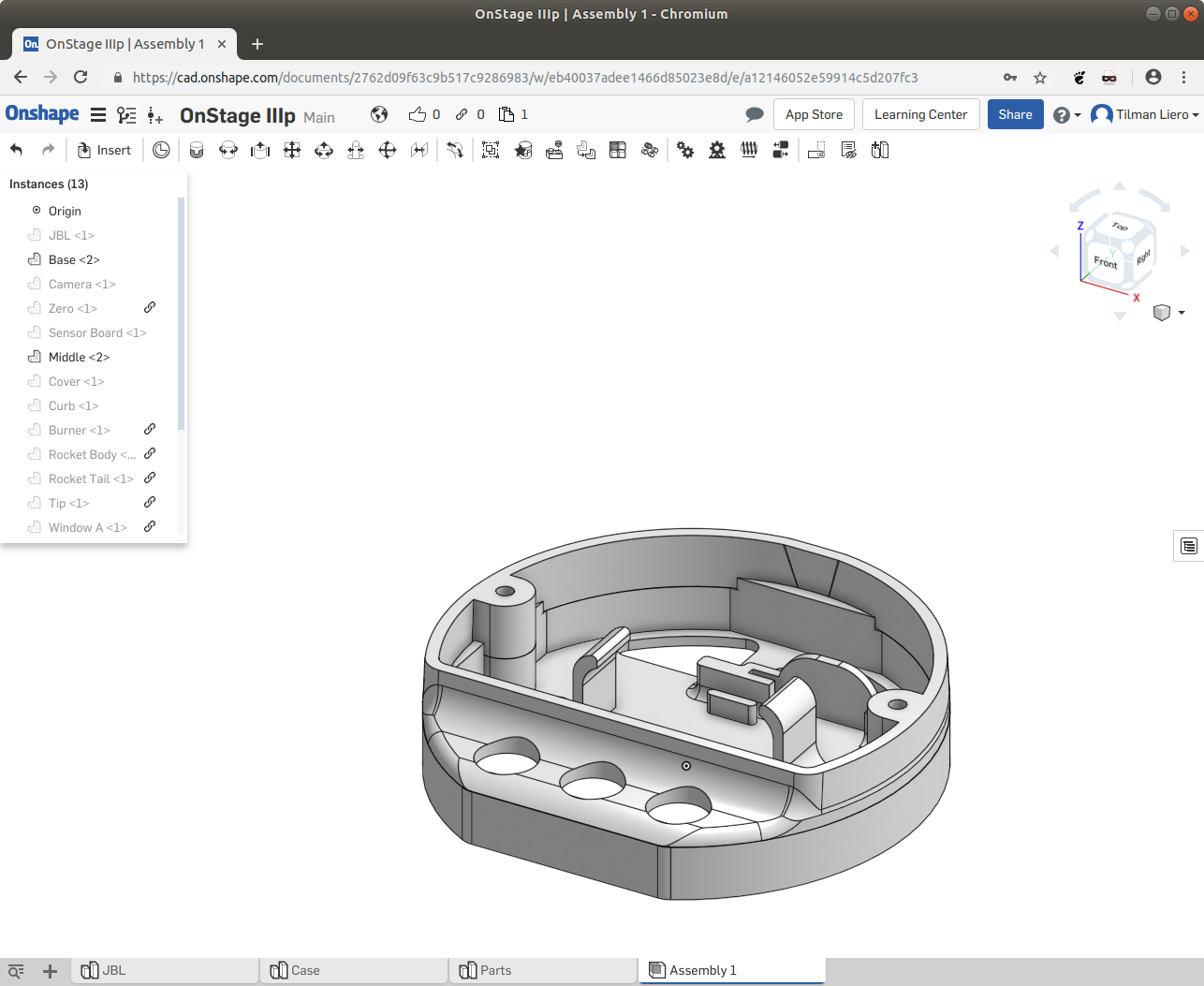1204x986 pixels.
Task: Select the Origin item in Instances list
Action: coord(65,211)
